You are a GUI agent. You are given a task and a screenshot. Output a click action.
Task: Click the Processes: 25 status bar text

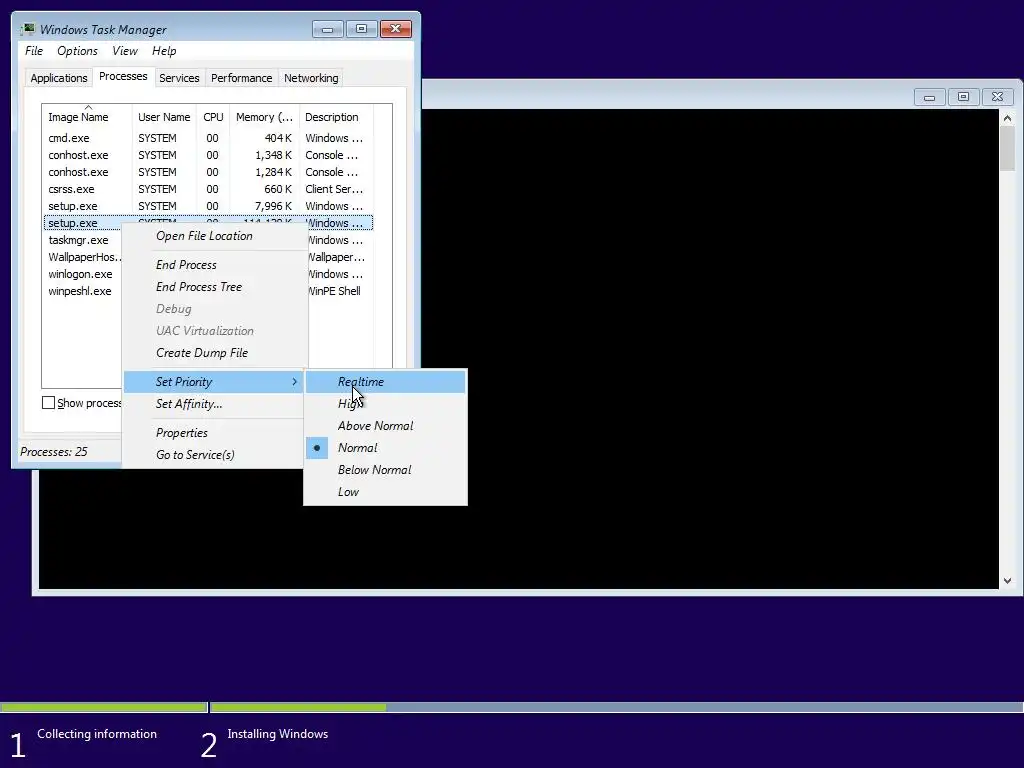click(54, 452)
